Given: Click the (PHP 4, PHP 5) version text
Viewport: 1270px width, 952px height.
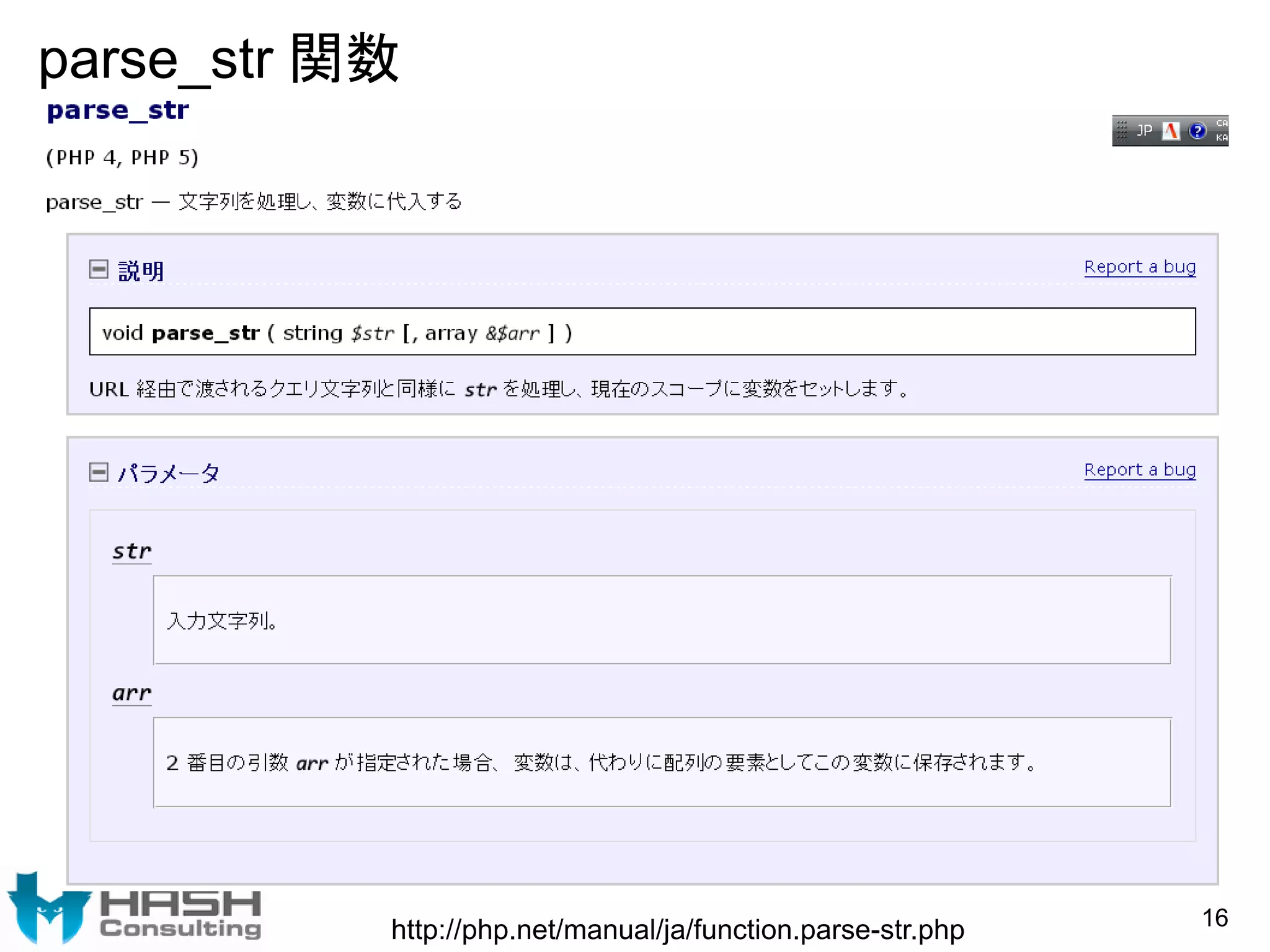Looking at the screenshot, I should (x=122, y=157).
